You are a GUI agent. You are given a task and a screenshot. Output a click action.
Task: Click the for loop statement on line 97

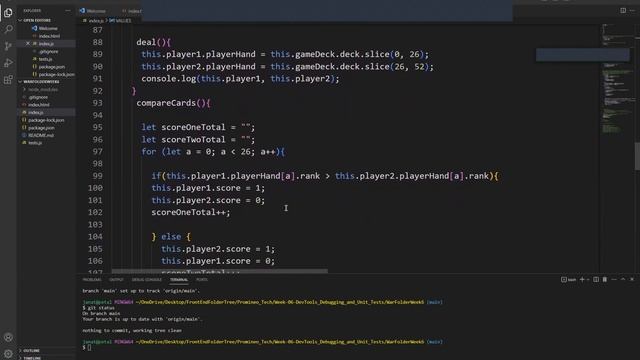[213, 152]
